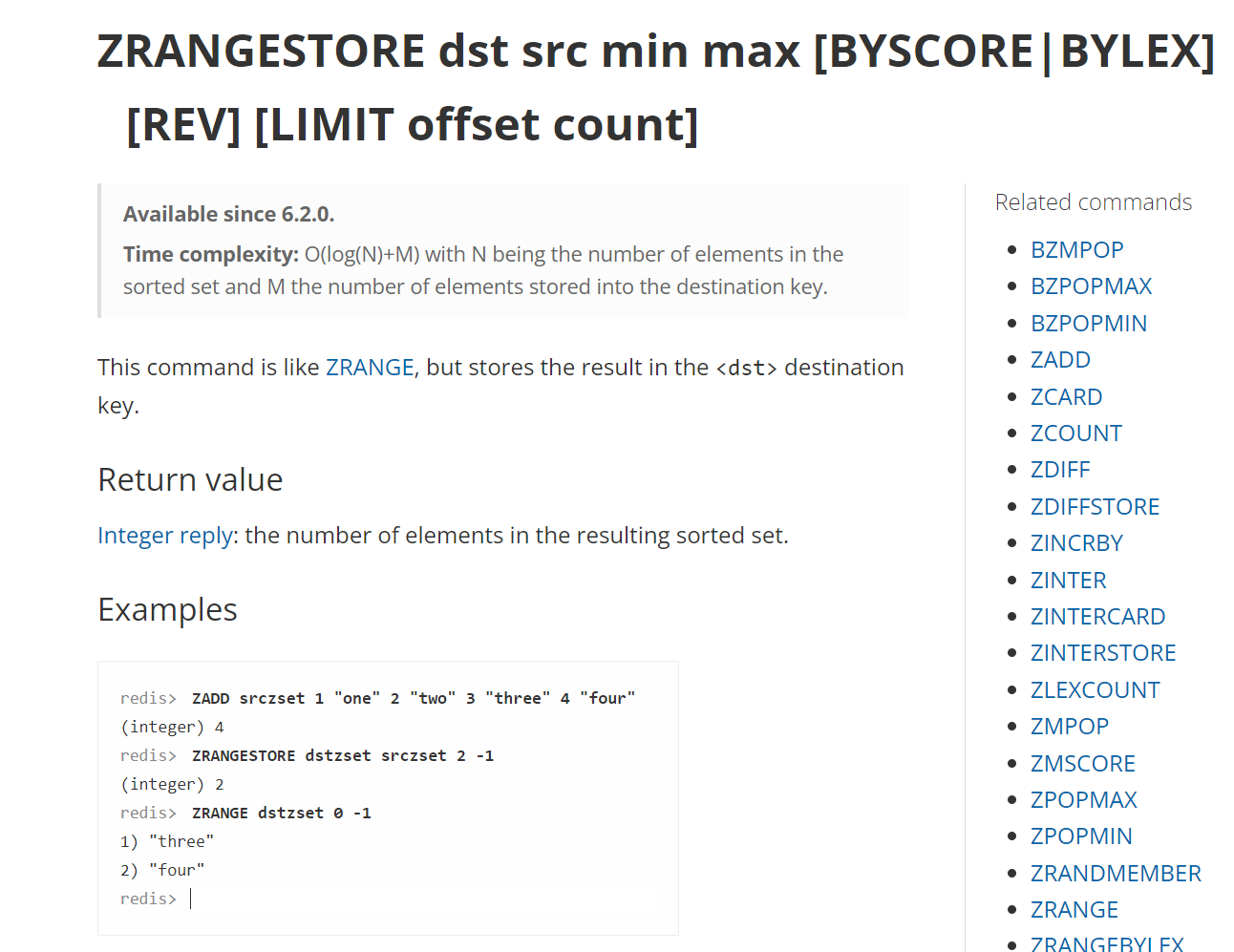This screenshot has height=952, width=1234.
Task: Follow the Integer reply link
Action: pyautogui.click(x=164, y=535)
